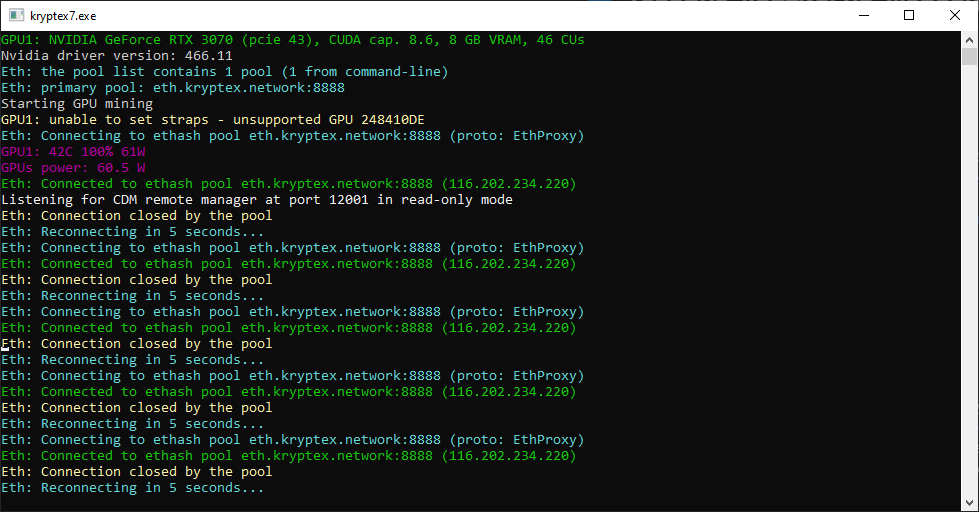This screenshot has height=512, width=979.
Task: Click the kryptex7.exe console icon in title bar
Action: click(15, 15)
